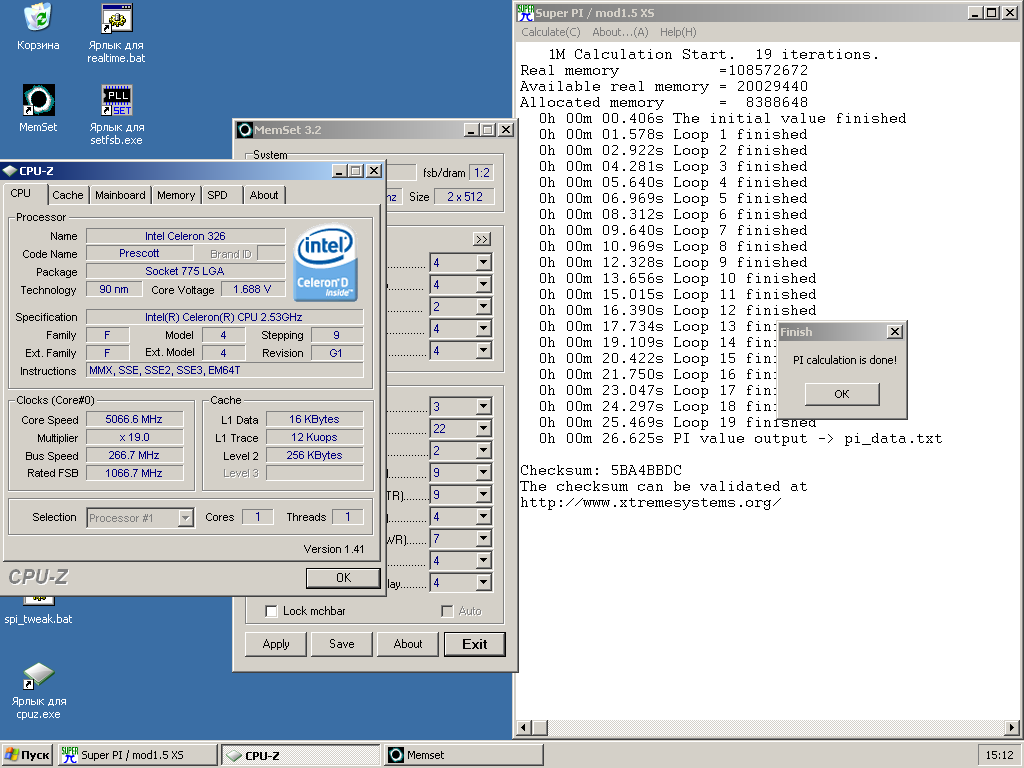Expand the MemSet dropdown showing 3
The height and width of the screenshot is (768, 1024).
coord(483,406)
